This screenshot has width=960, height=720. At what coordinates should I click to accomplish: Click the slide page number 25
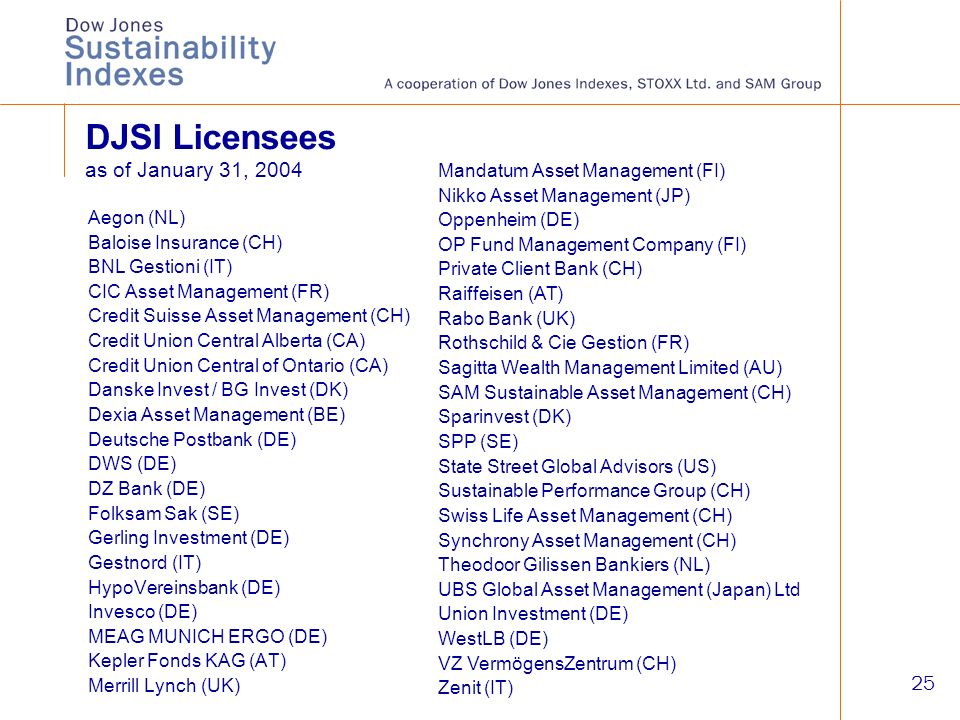pyautogui.click(x=923, y=683)
